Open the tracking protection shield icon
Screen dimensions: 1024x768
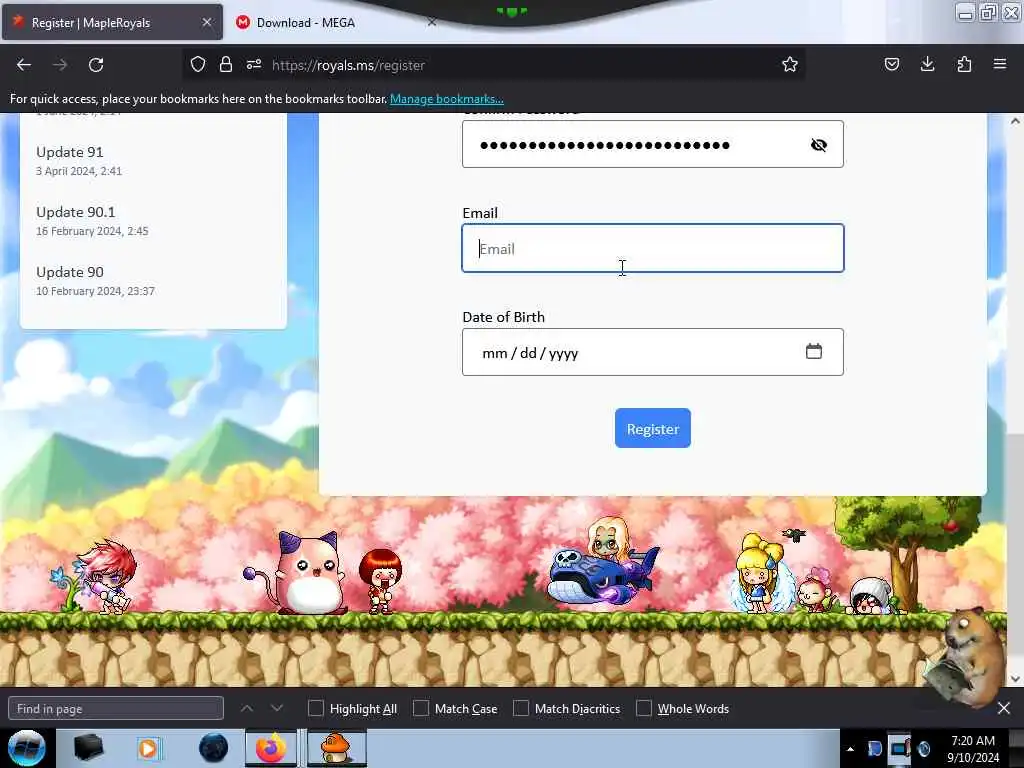[198, 64]
